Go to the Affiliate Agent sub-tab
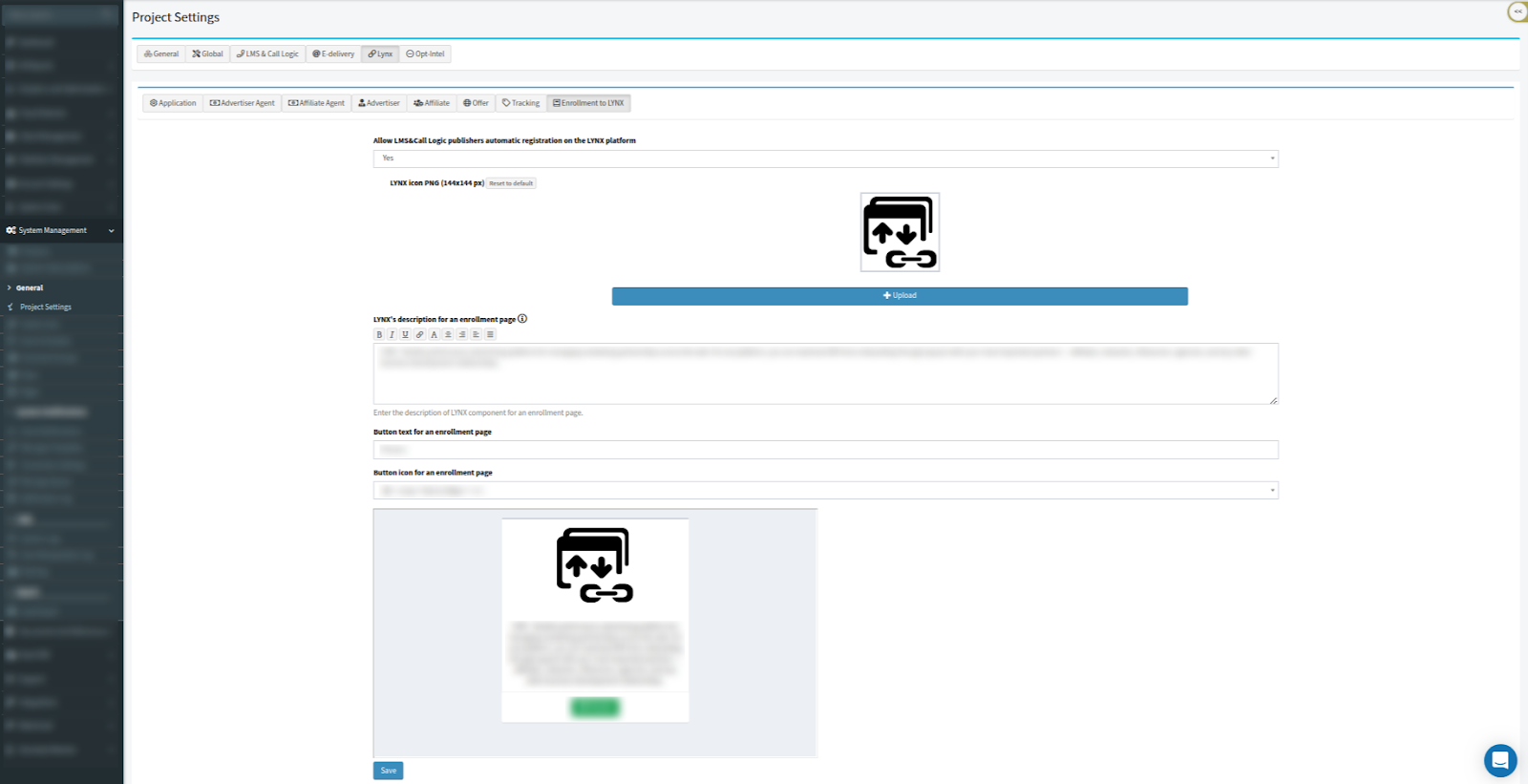Viewport: 1528px width, 784px height. click(316, 103)
